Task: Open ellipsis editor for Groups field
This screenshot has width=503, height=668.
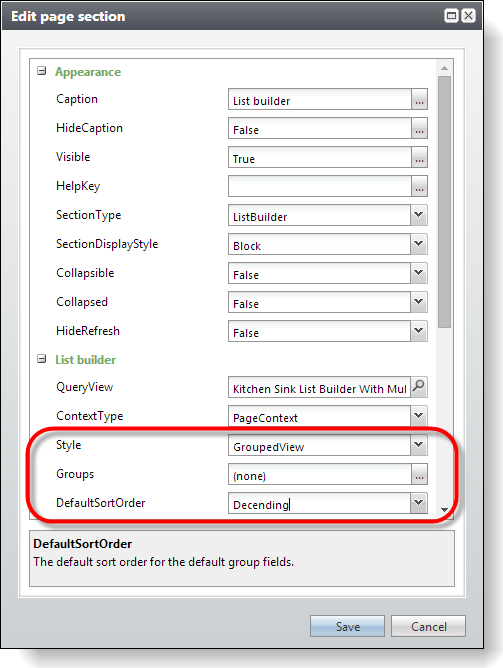Action: pyautogui.click(x=419, y=474)
